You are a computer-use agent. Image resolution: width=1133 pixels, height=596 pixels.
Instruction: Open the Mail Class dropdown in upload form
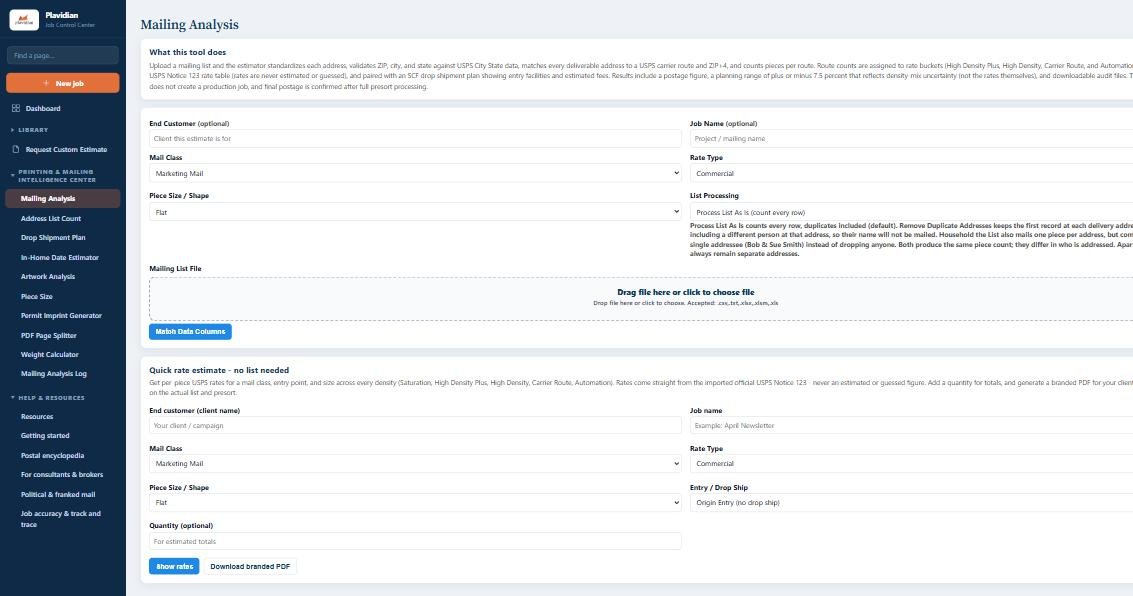click(x=415, y=173)
